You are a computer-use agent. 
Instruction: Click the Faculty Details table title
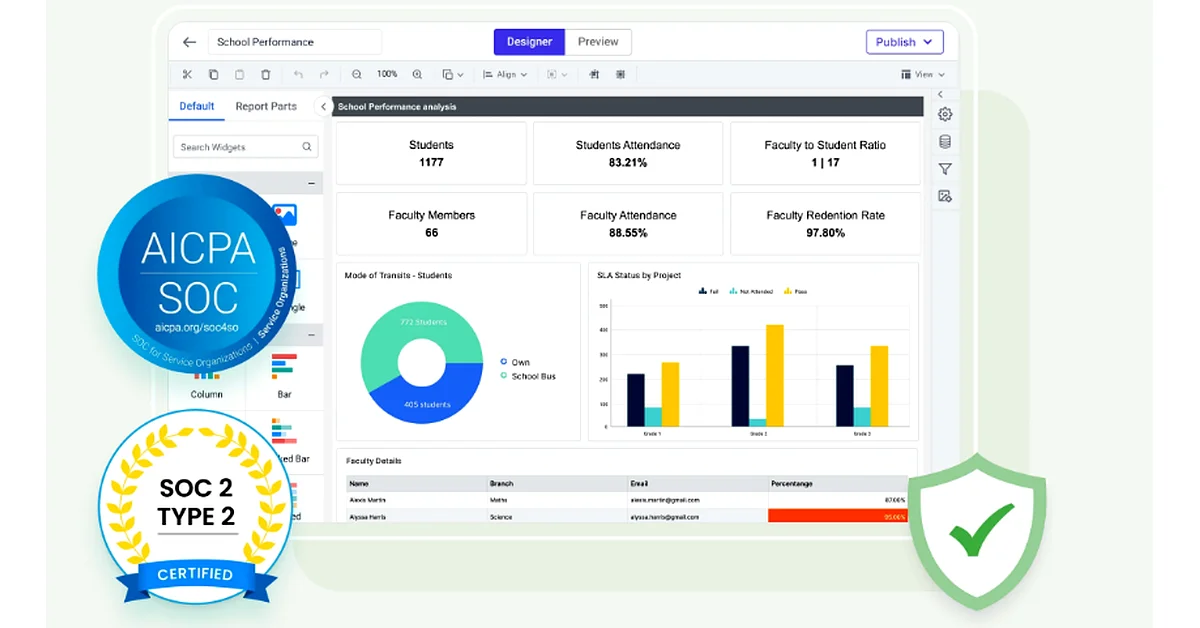(373, 461)
